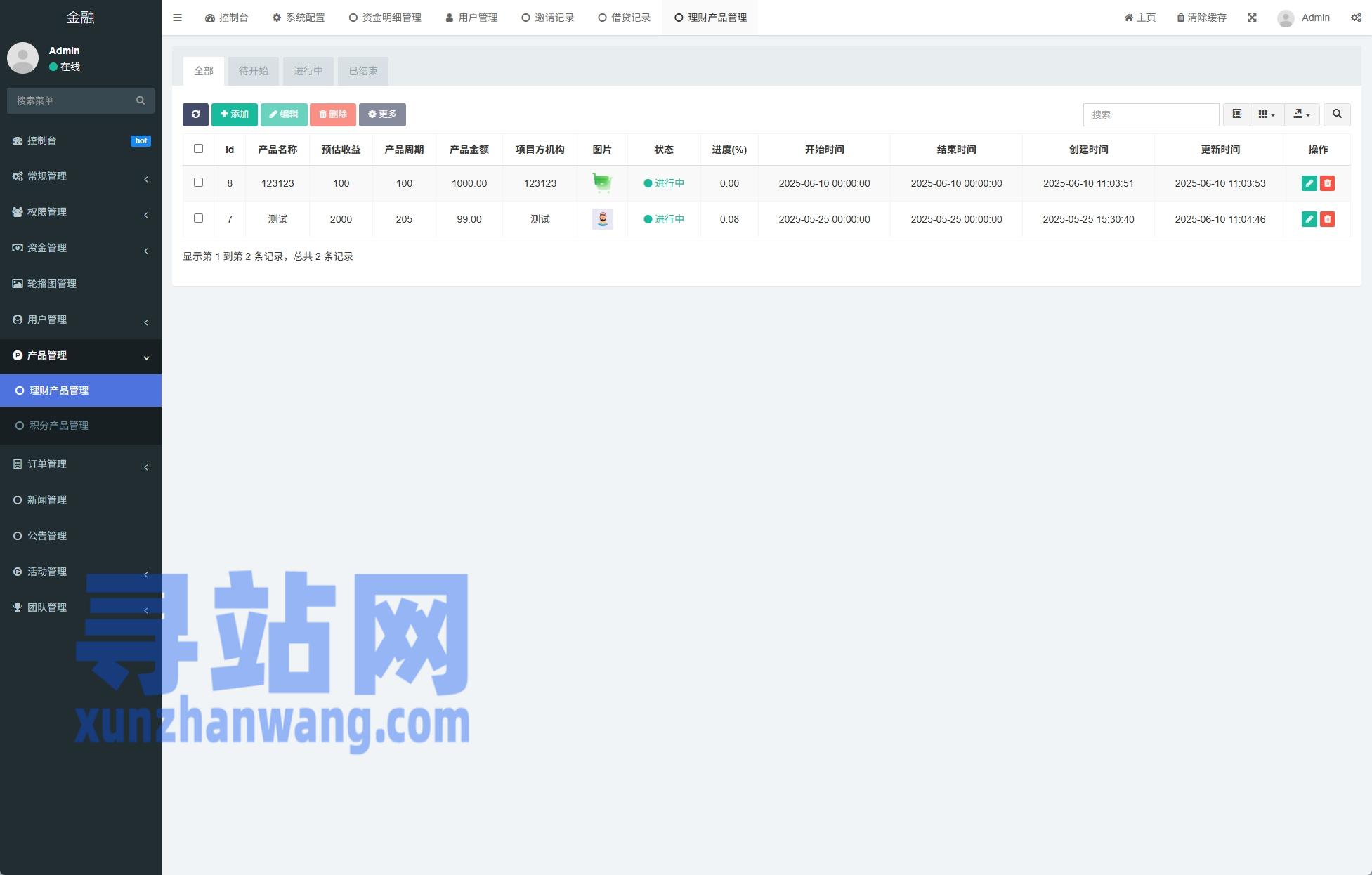Image resolution: width=1372 pixels, height=875 pixels.
Task: Switch to 控制台 top tab
Action: (x=226, y=18)
